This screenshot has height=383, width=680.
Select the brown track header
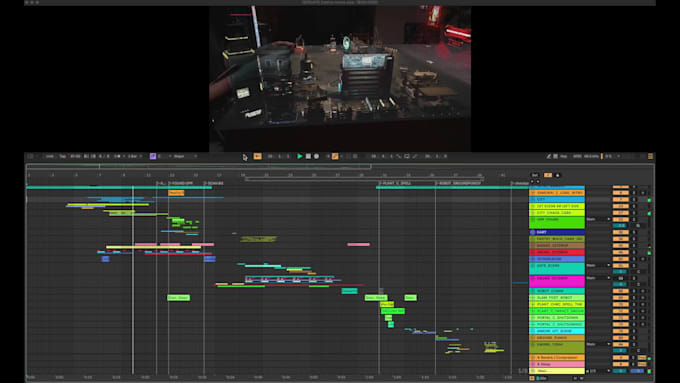(557, 246)
